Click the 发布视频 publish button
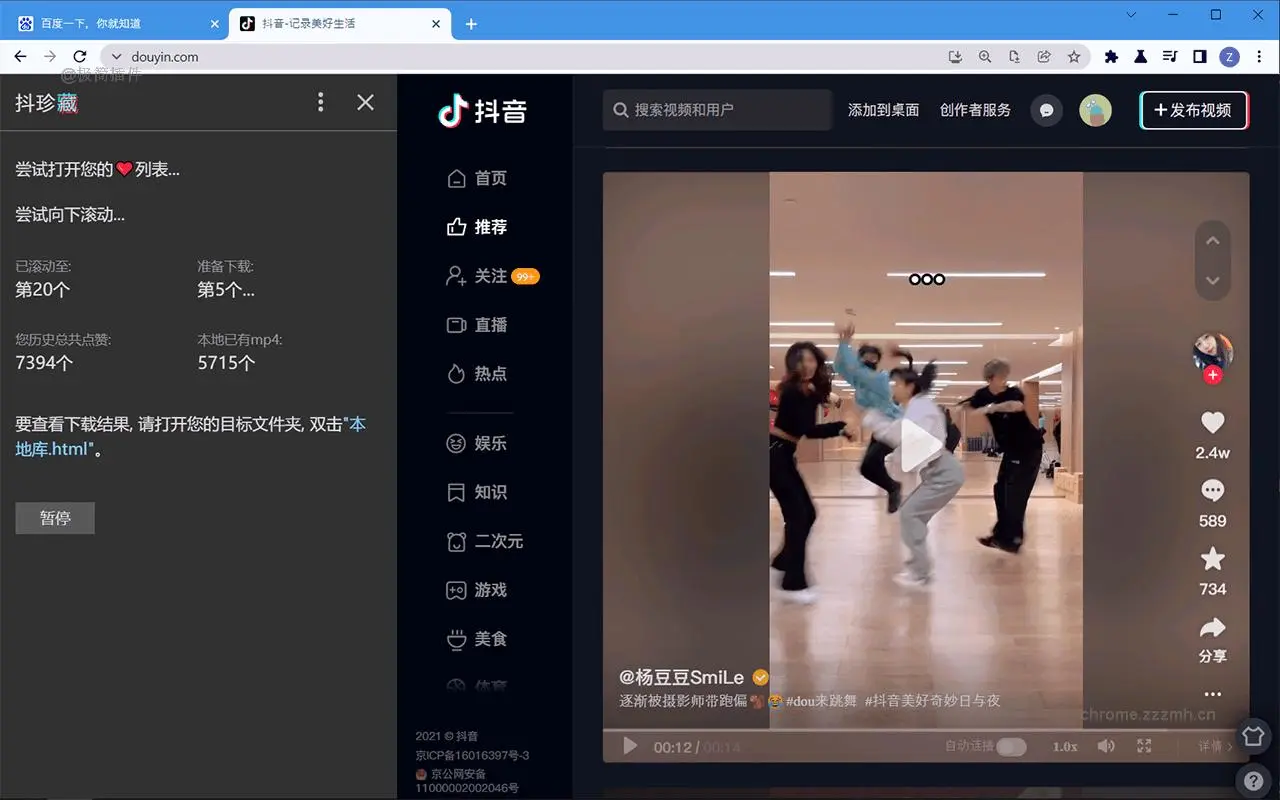 1194,111
